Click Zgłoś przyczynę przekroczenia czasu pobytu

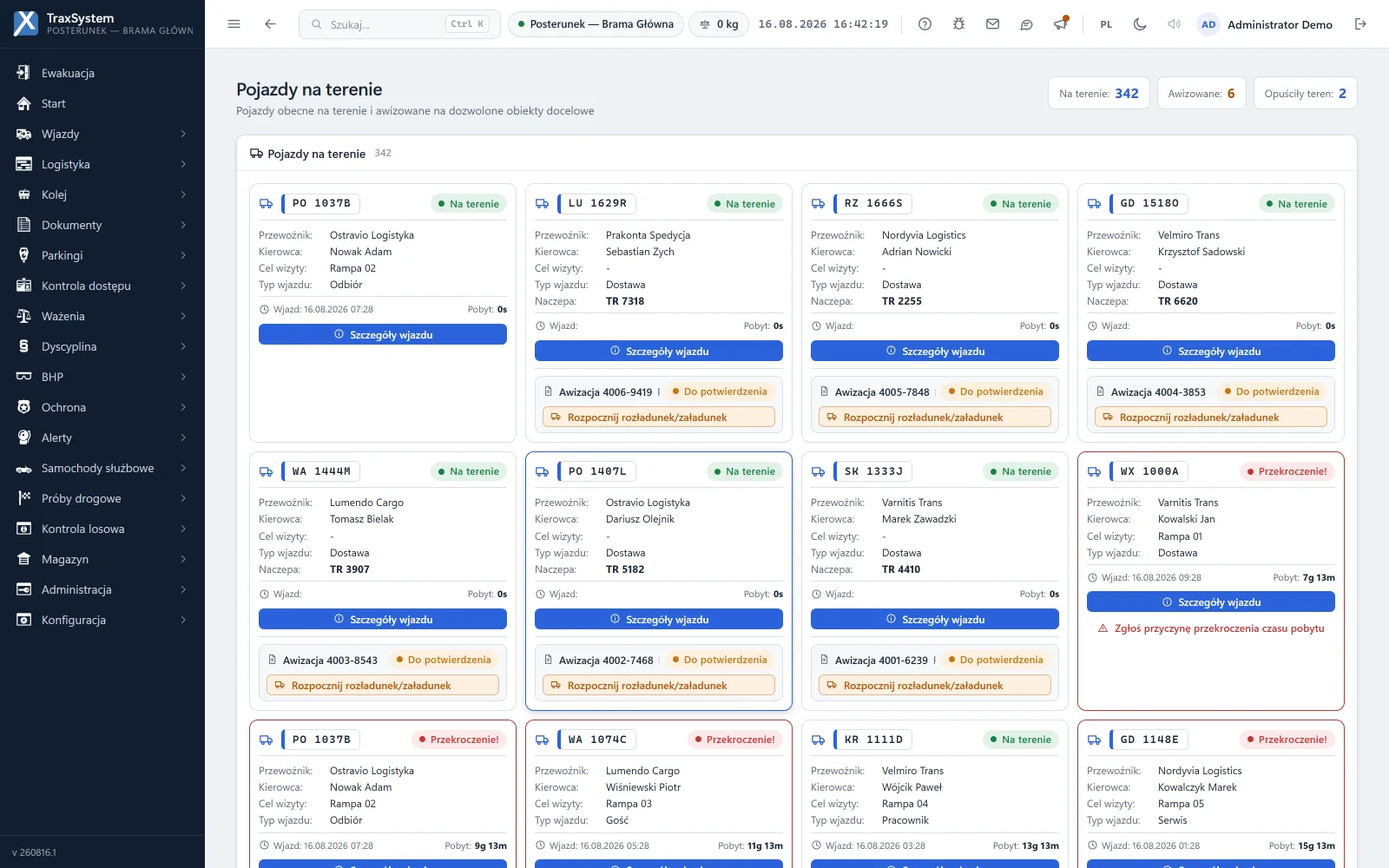pos(1211,628)
